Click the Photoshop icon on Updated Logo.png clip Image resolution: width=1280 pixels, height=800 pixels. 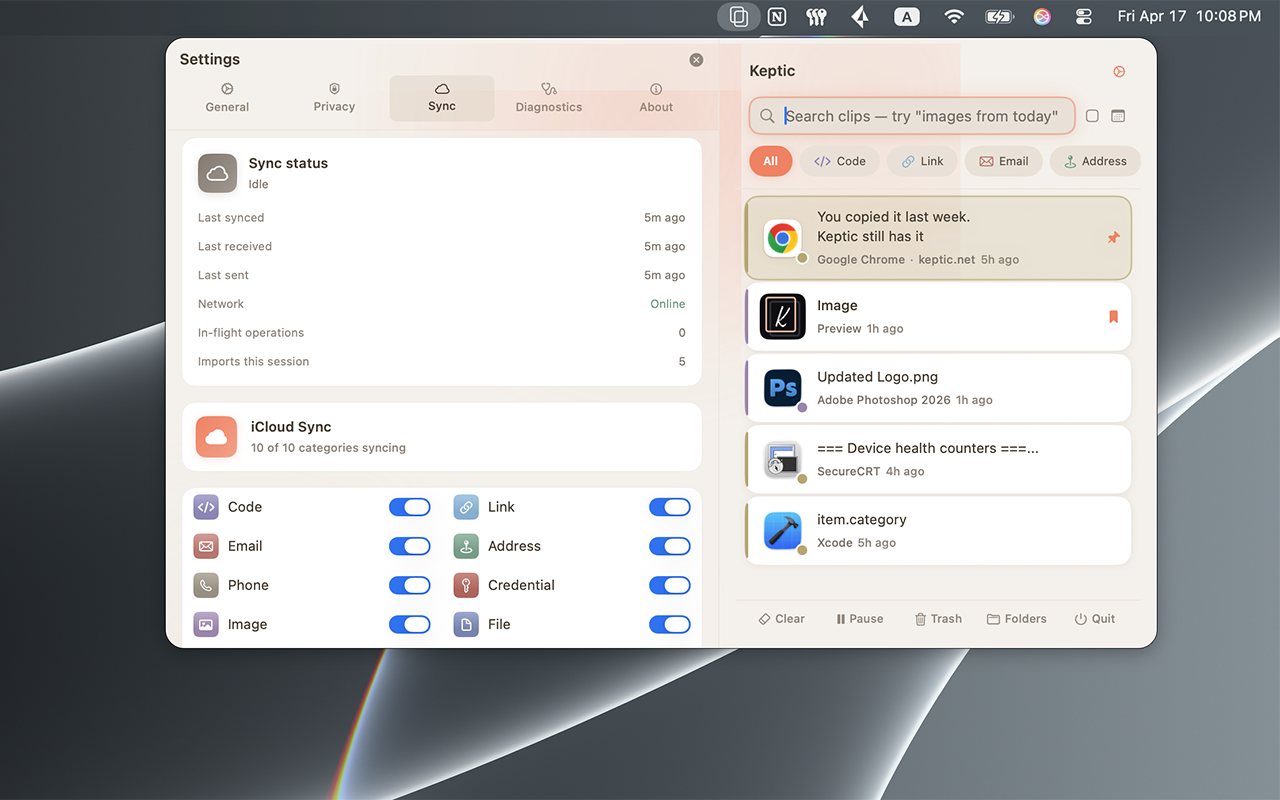click(x=782, y=388)
